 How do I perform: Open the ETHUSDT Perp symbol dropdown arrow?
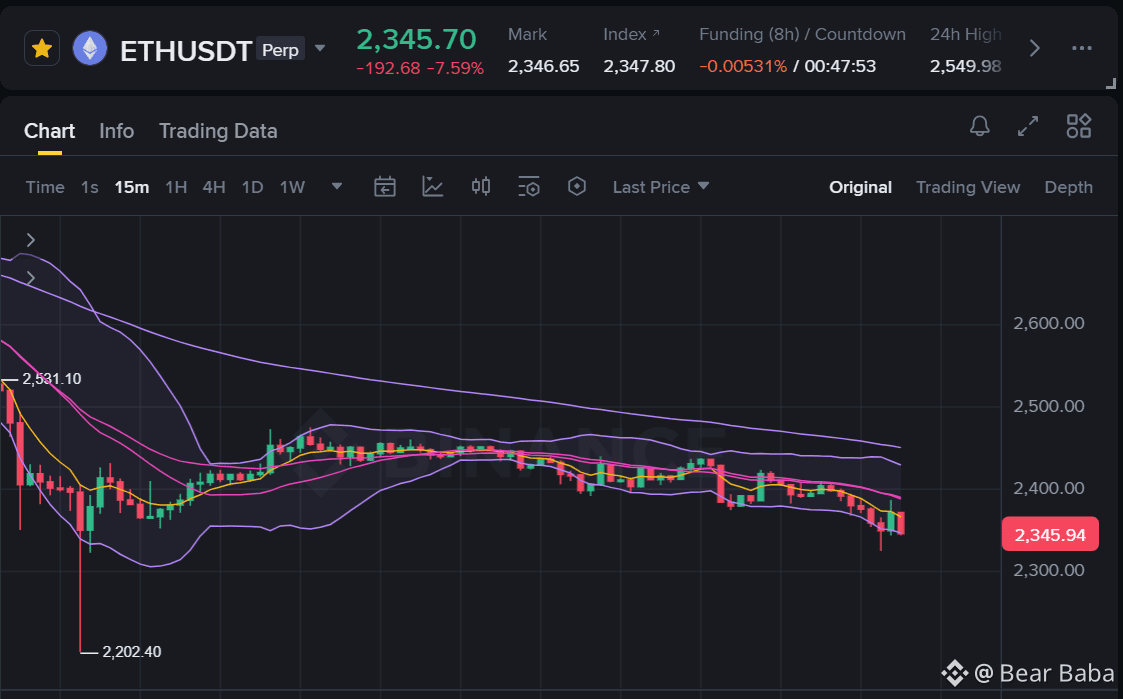tap(320, 49)
